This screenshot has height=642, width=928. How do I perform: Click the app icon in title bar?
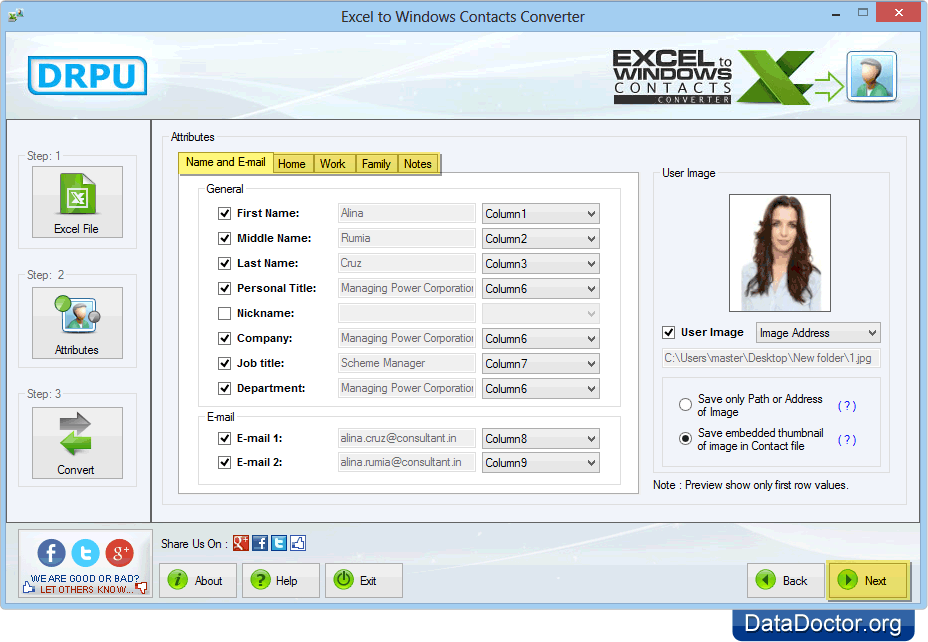(16, 15)
